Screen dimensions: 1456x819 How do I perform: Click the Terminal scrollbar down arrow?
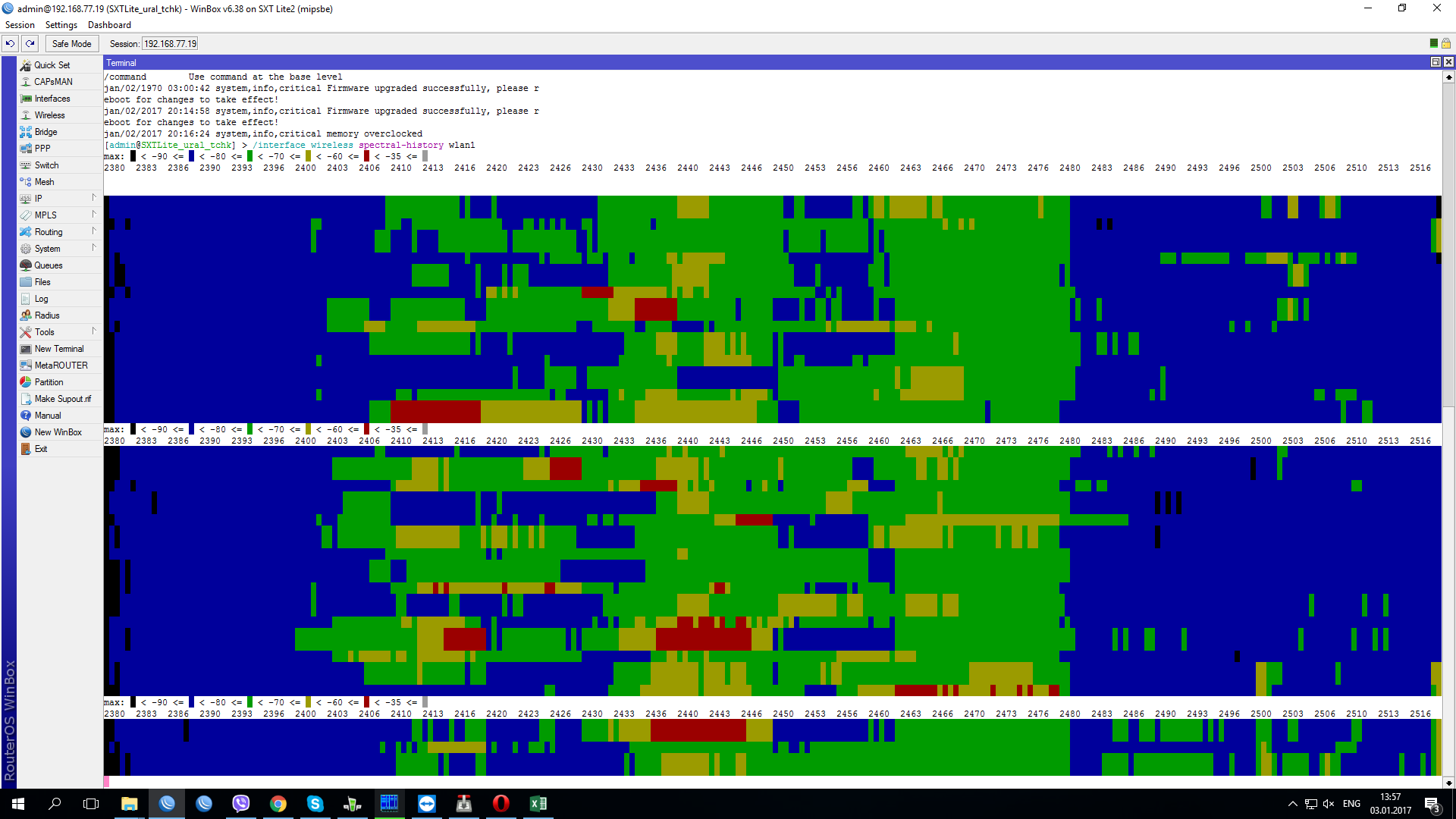(1448, 783)
